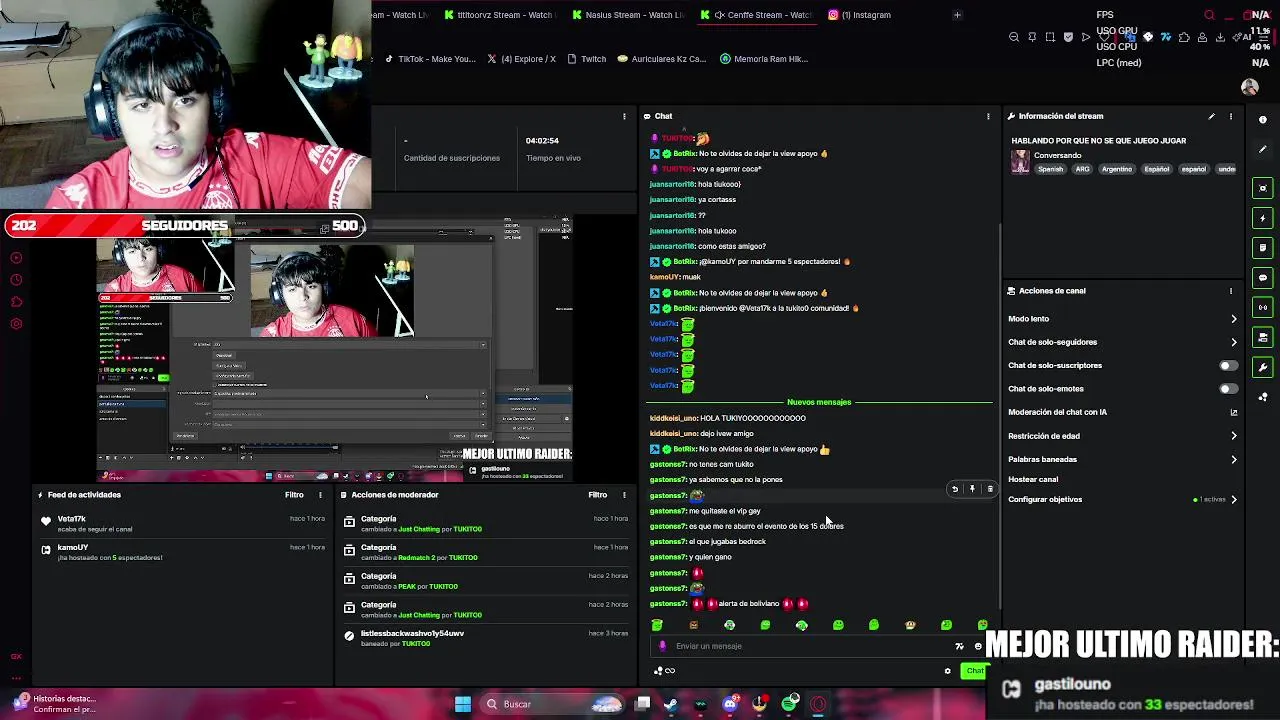Click the wrench icon in right sidebar
The image size is (1280, 720).
[x=1263, y=367]
